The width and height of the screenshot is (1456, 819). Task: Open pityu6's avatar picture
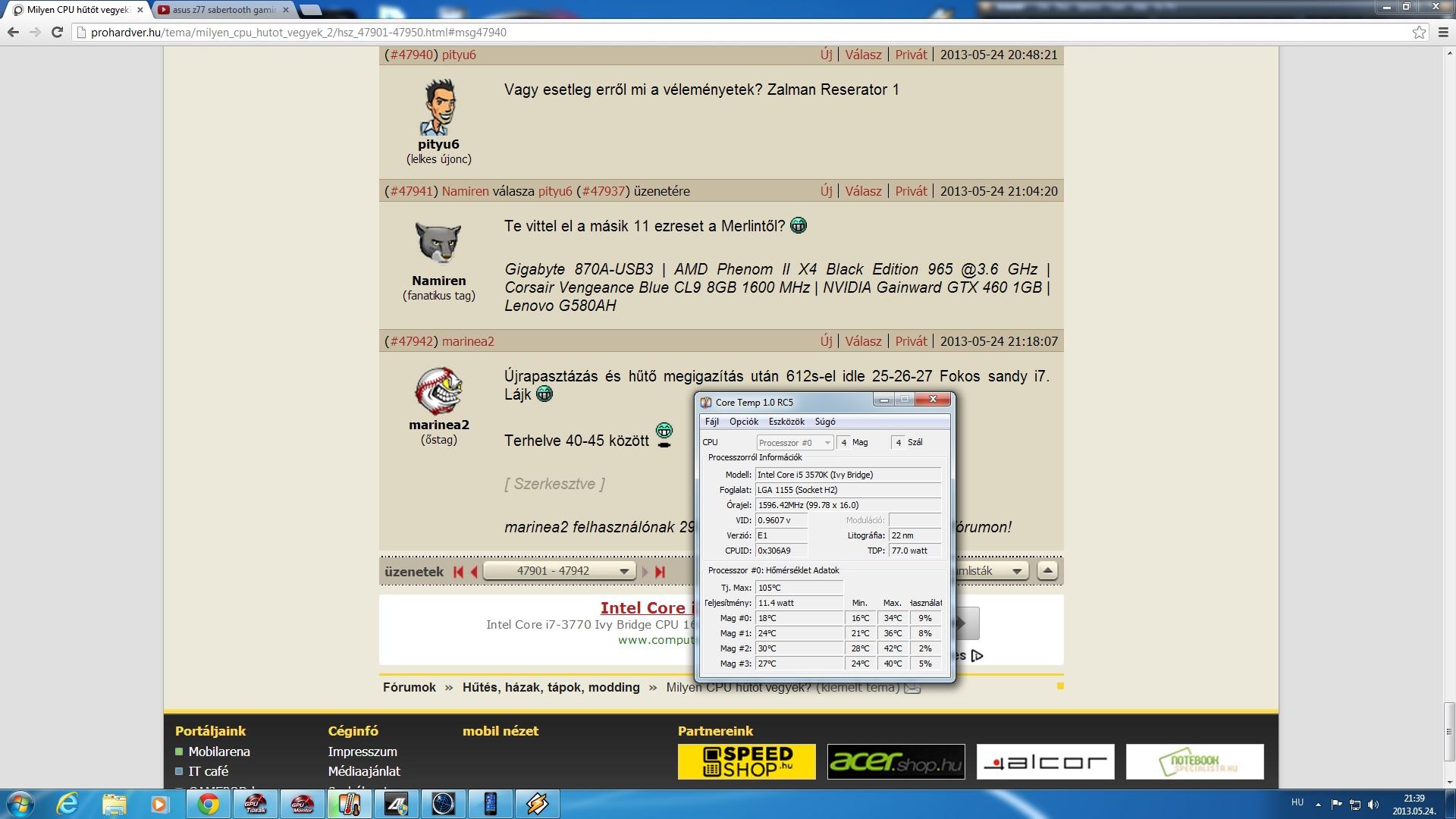coord(438,106)
